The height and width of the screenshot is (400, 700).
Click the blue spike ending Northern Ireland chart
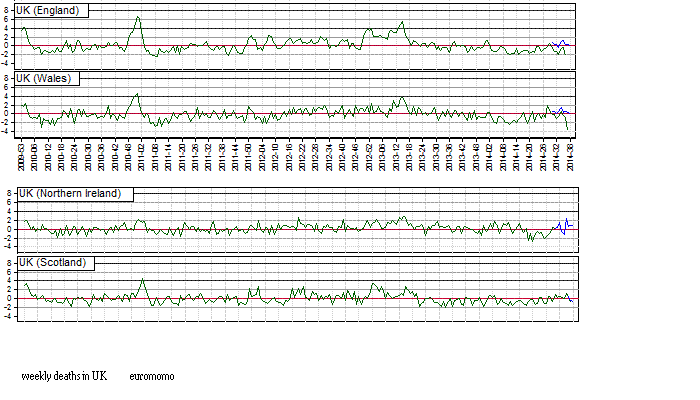click(x=566, y=221)
